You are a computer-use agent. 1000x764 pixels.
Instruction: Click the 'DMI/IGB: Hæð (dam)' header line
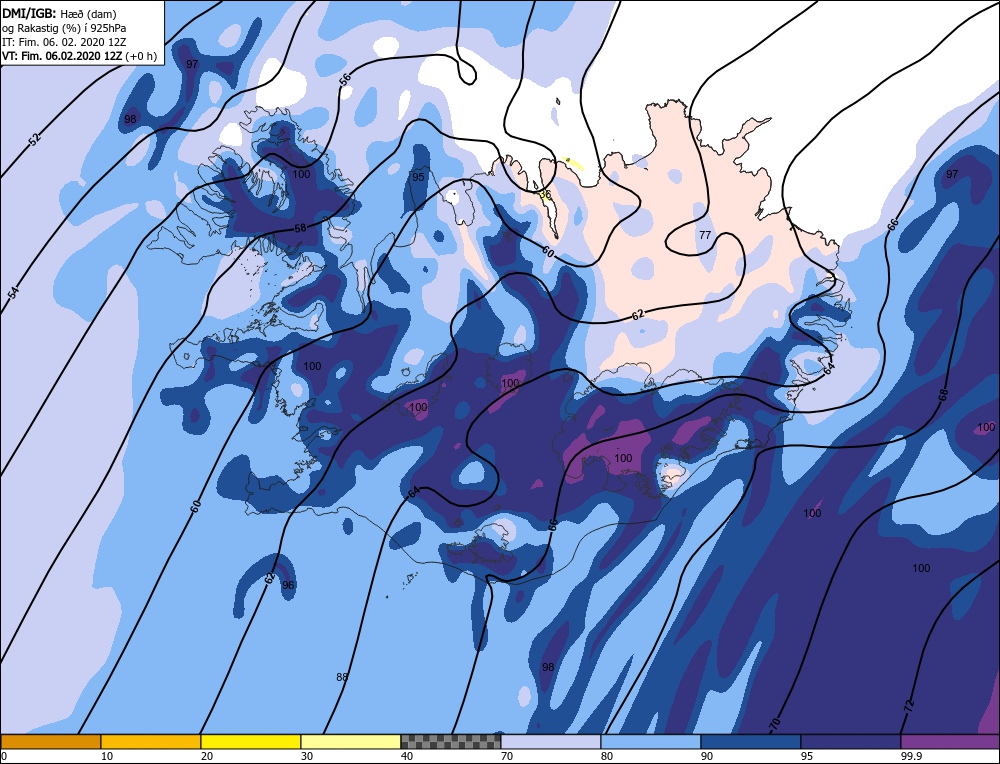click(59, 13)
